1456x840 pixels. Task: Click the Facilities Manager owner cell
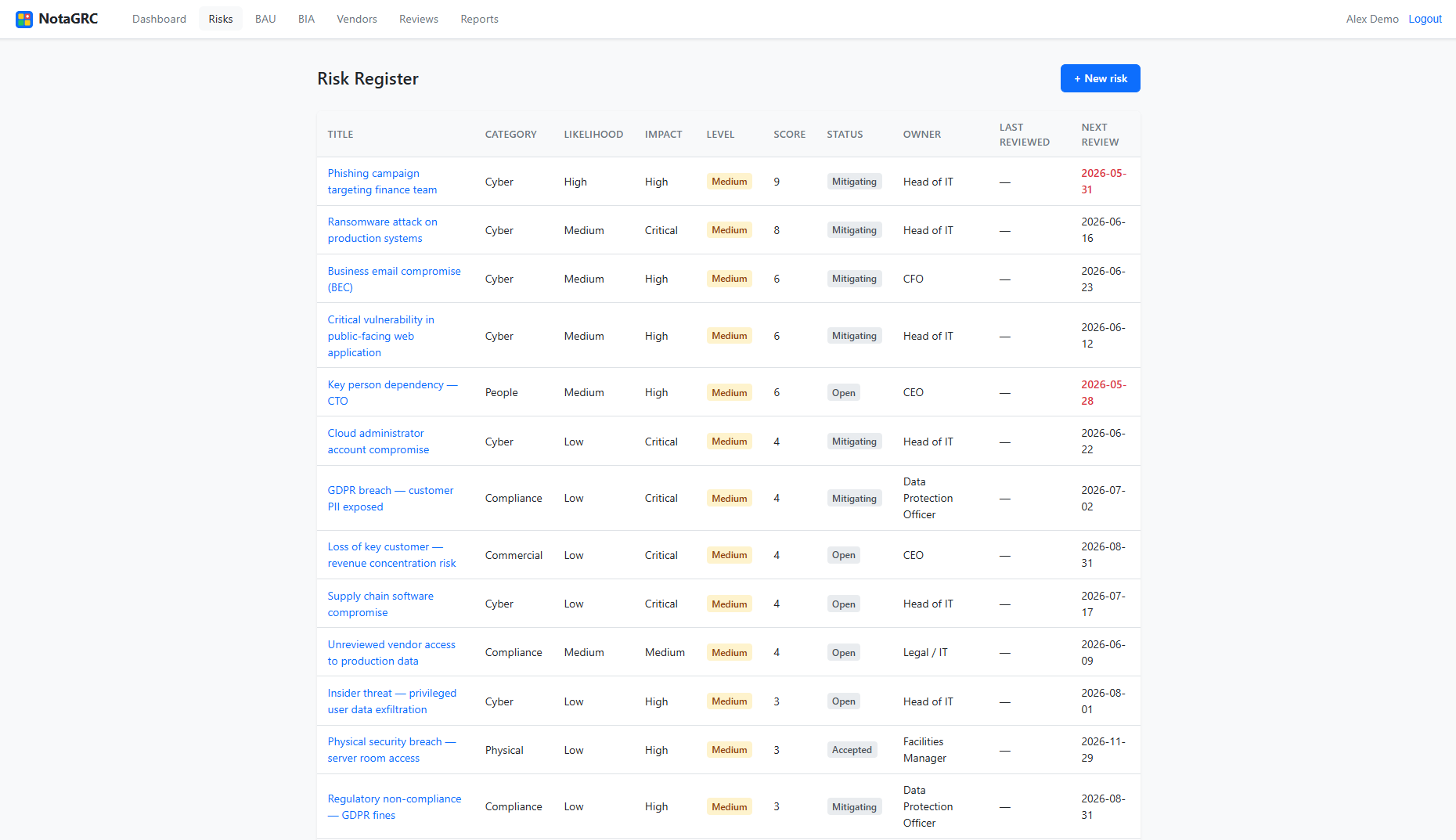tap(924, 750)
